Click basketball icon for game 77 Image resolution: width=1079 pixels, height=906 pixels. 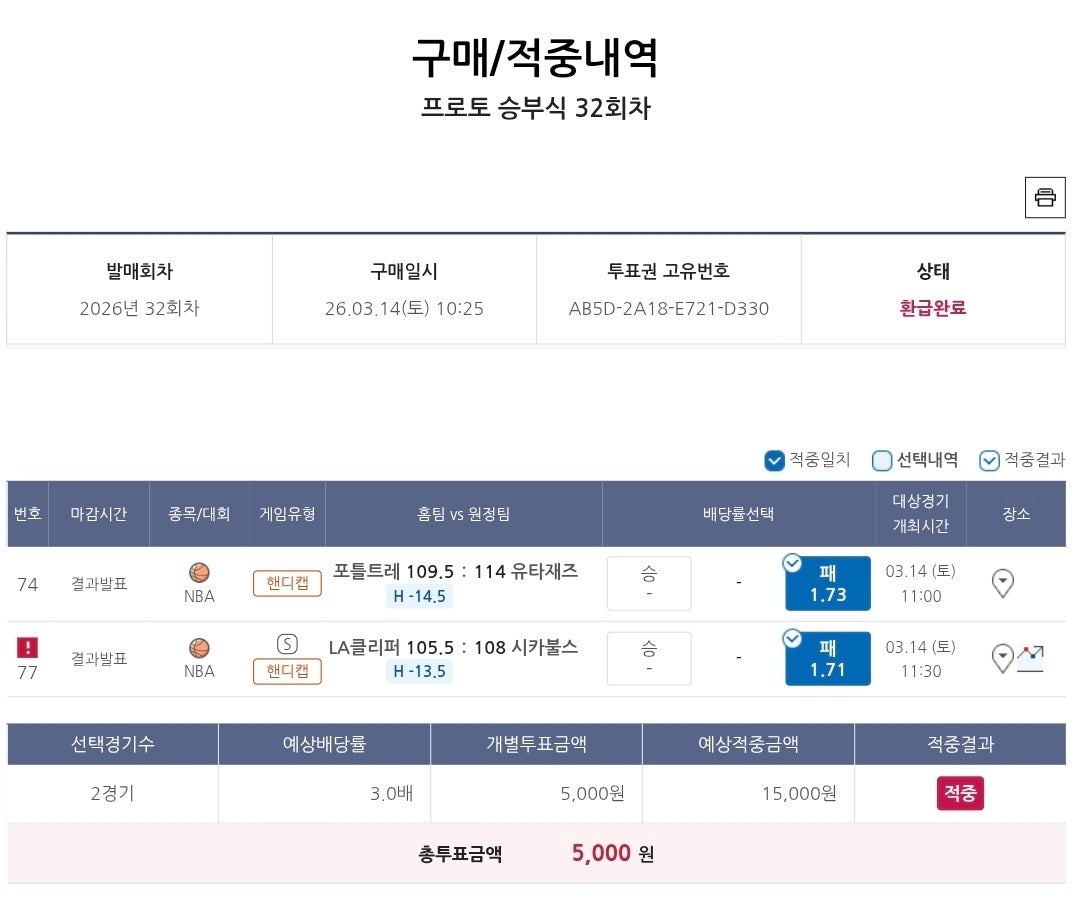199,648
